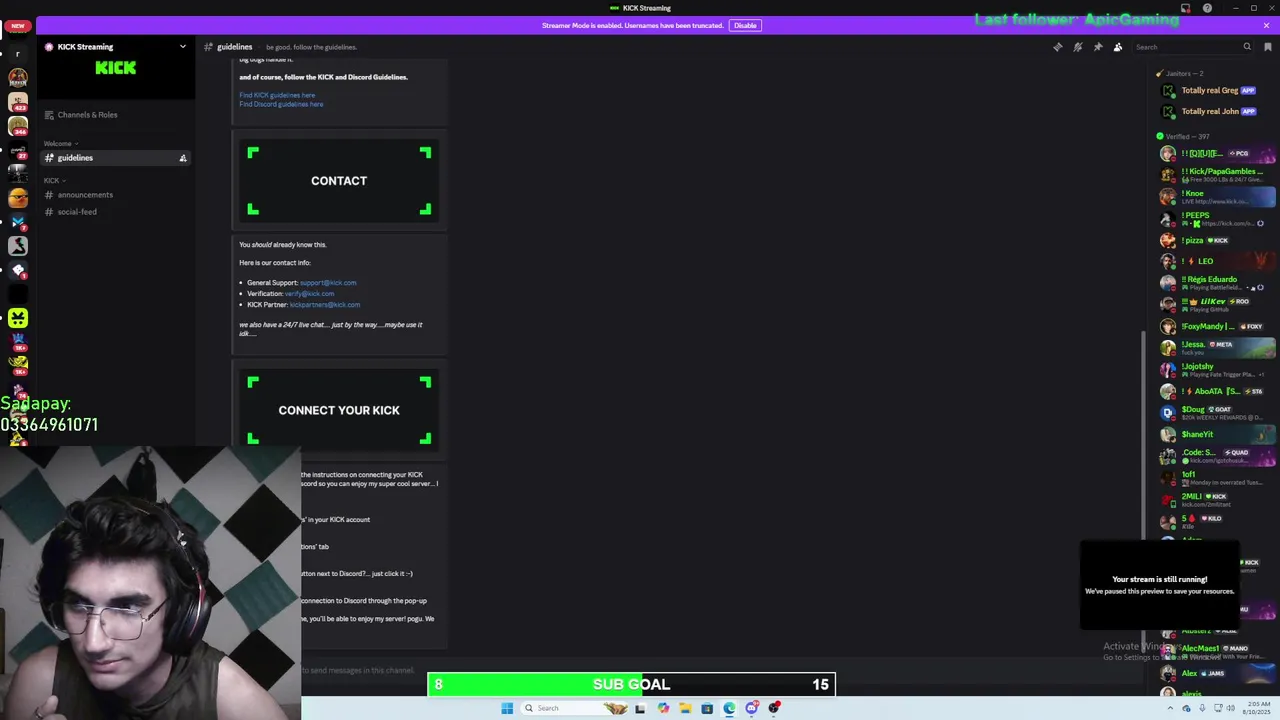
Task: Dismiss the Streamer Mode banner with X
Action: [1266, 25]
